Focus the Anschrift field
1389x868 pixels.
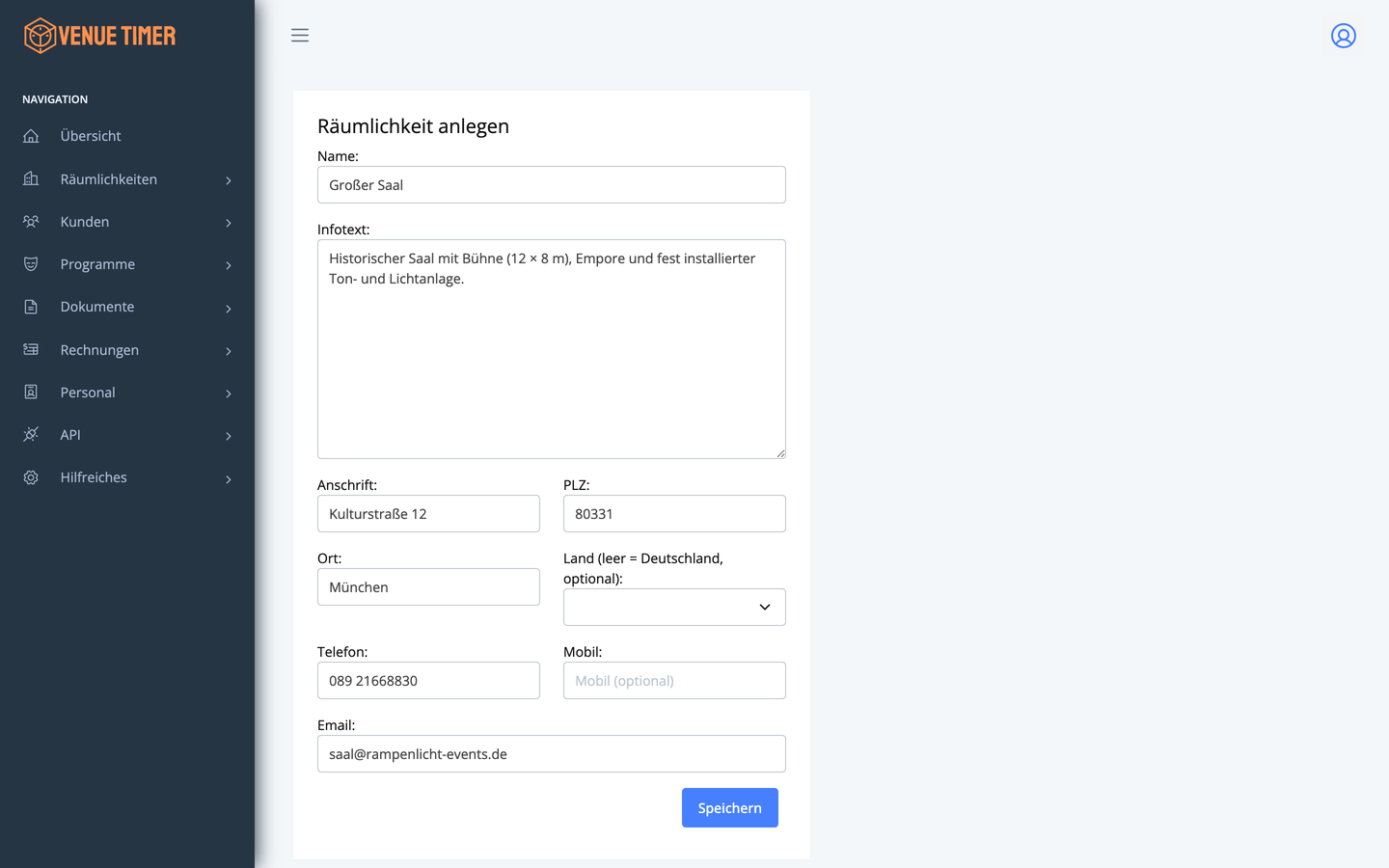click(x=428, y=514)
